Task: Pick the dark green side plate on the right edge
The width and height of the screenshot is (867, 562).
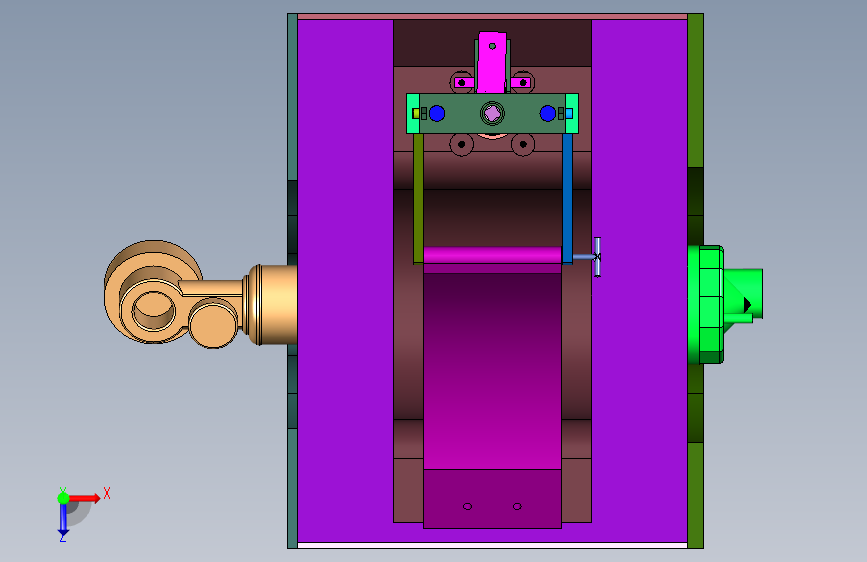Action: point(695,281)
